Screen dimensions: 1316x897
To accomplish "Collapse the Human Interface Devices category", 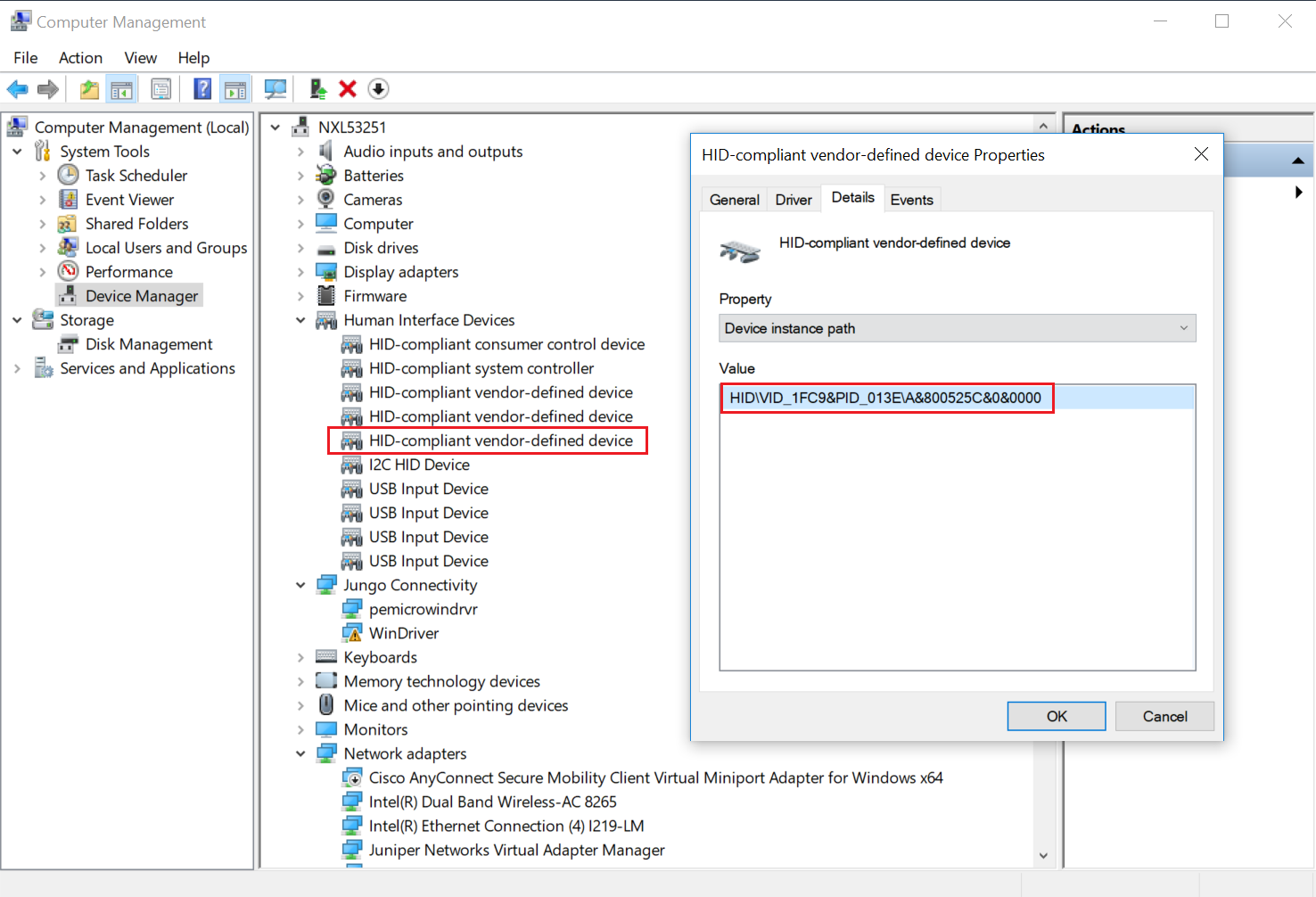I will 300,320.
